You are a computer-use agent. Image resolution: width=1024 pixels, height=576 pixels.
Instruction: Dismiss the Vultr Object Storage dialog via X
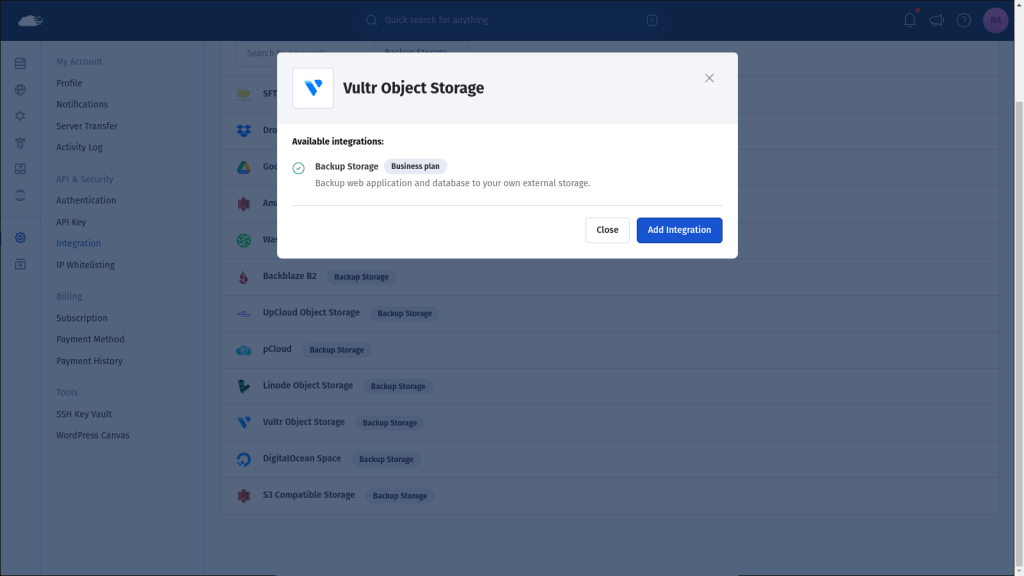point(709,78)
